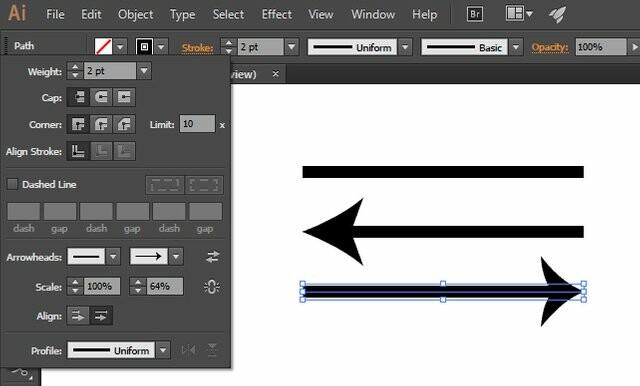Align stroke to outside
Screen dimensions: 640x386
coord(124,151)
